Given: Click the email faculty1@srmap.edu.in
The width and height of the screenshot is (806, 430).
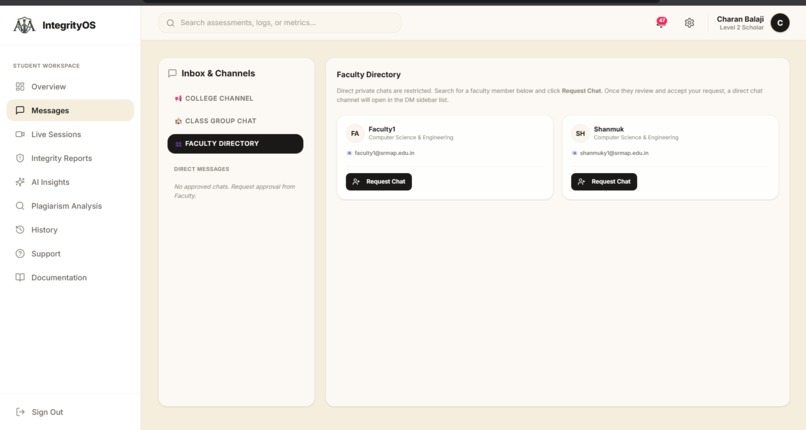Looking at the screenshot, I should click(x=384, y=153).
